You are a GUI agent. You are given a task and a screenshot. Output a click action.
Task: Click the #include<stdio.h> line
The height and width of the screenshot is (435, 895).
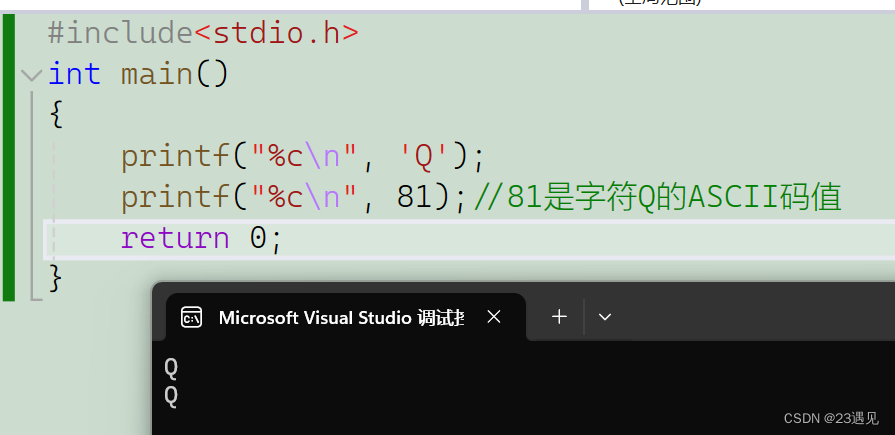(203, 33)
